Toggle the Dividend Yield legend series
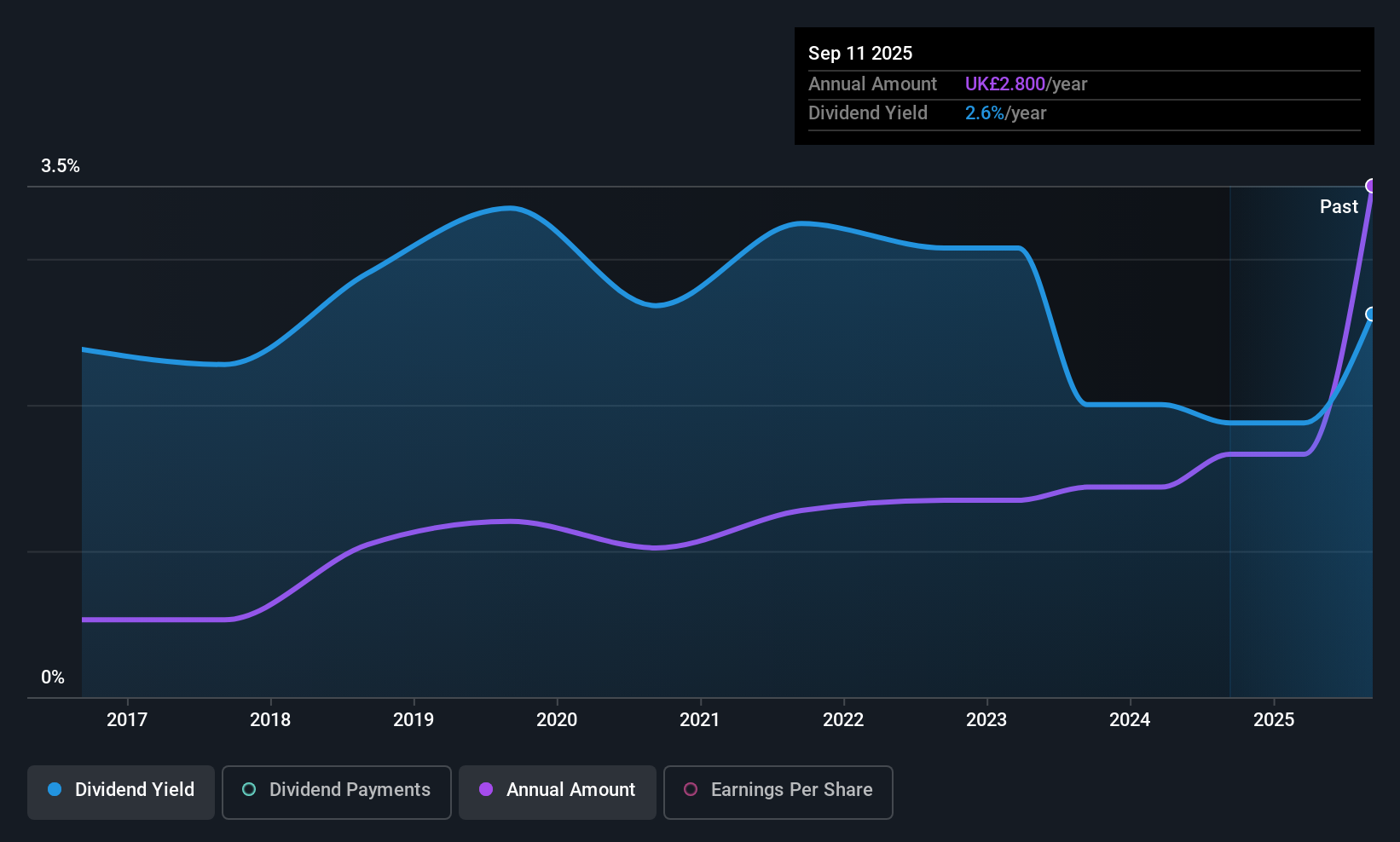Image resolution: width=1400 pixels, height=842 pixels. [121, 792]
